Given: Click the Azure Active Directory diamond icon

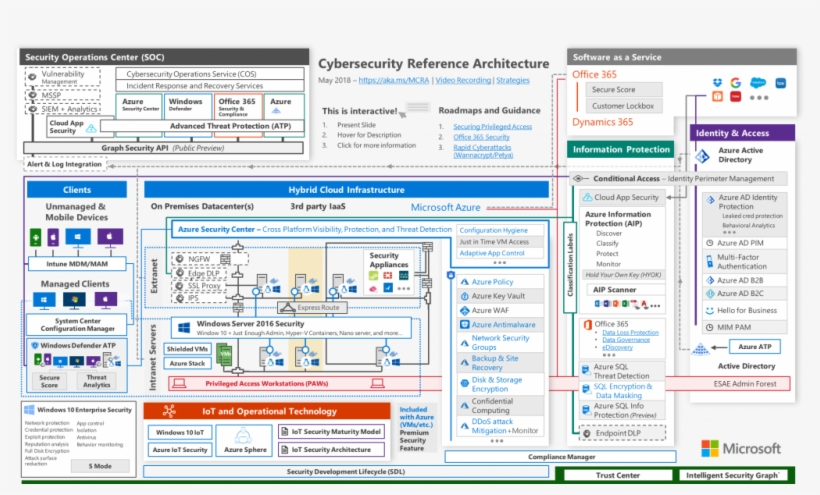Looking at the screenshot, I should [x=702, y=156].
